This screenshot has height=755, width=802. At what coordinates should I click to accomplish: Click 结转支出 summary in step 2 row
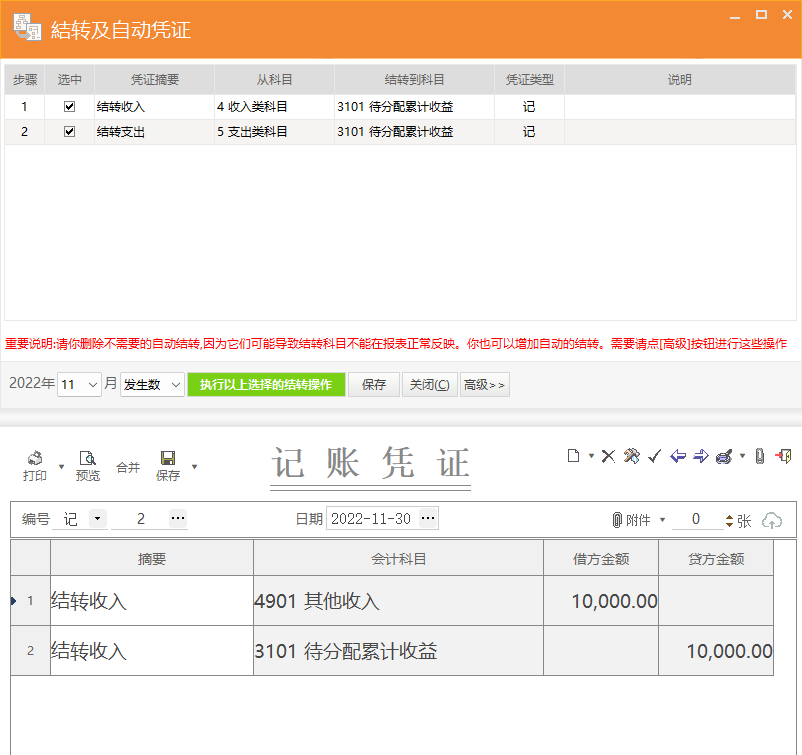pyautogui.click(x=154, y=131)
